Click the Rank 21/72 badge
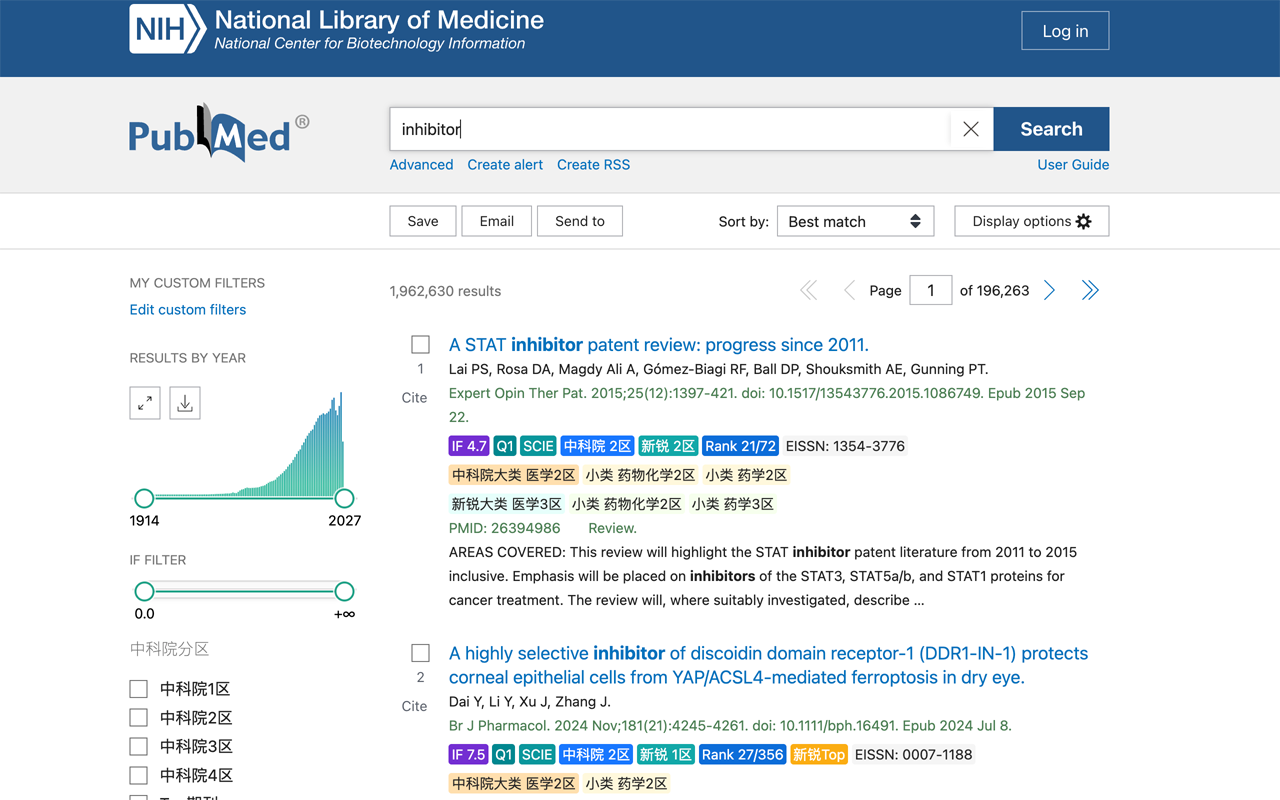1280x800 pixels. [x=740, y=446]
